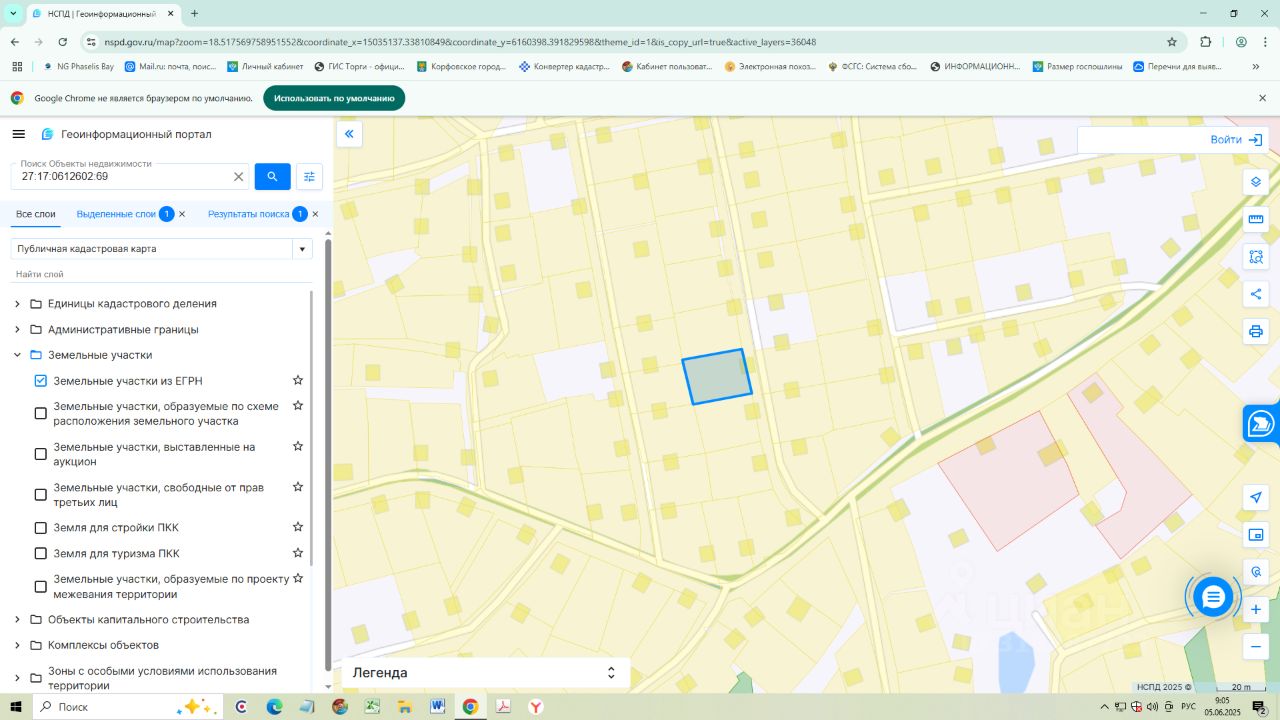Zoom in with the plus button

coord(1256,609)
